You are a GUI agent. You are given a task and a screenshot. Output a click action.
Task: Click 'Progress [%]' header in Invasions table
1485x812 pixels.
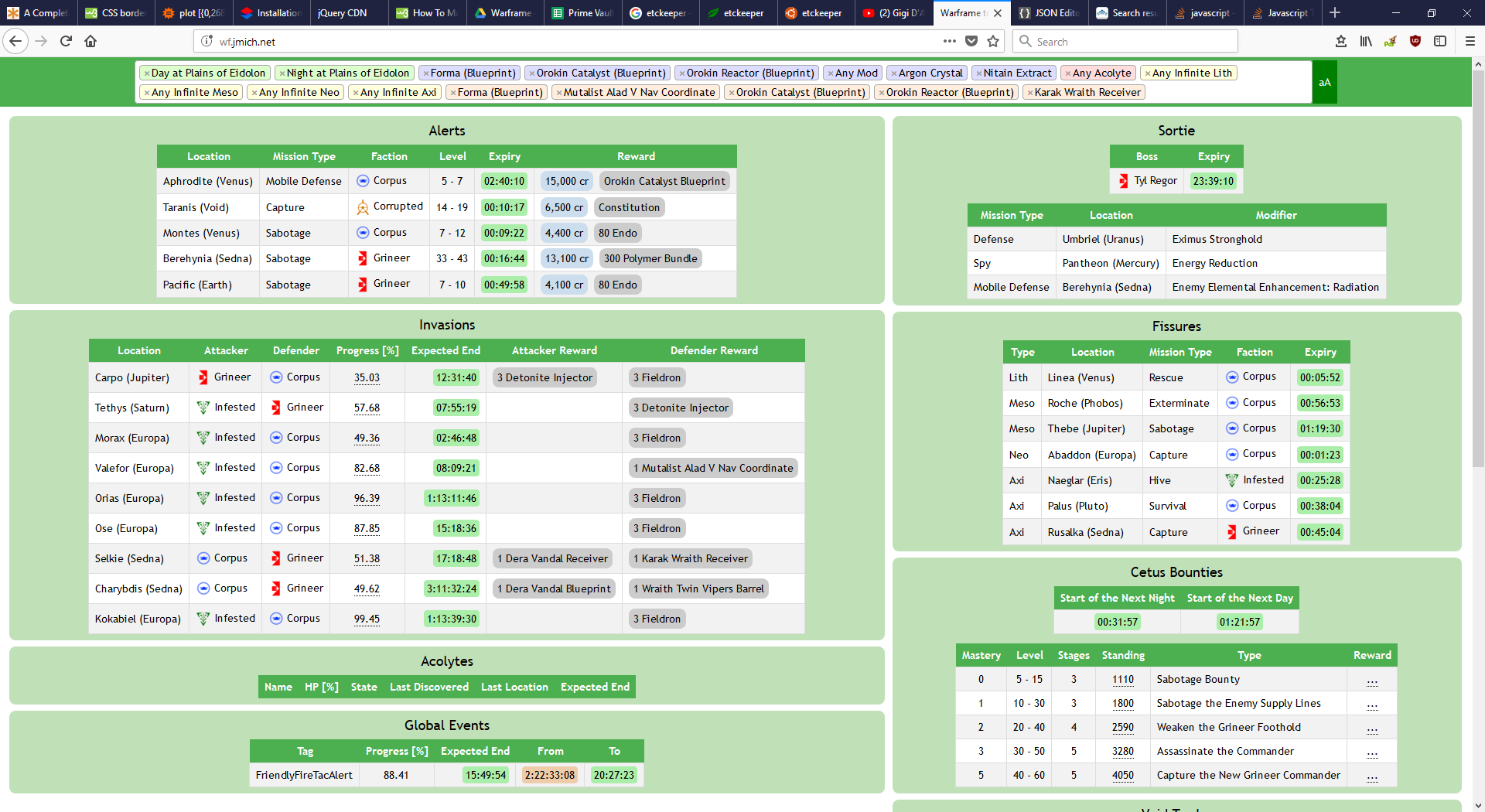(x=367, y=351)
